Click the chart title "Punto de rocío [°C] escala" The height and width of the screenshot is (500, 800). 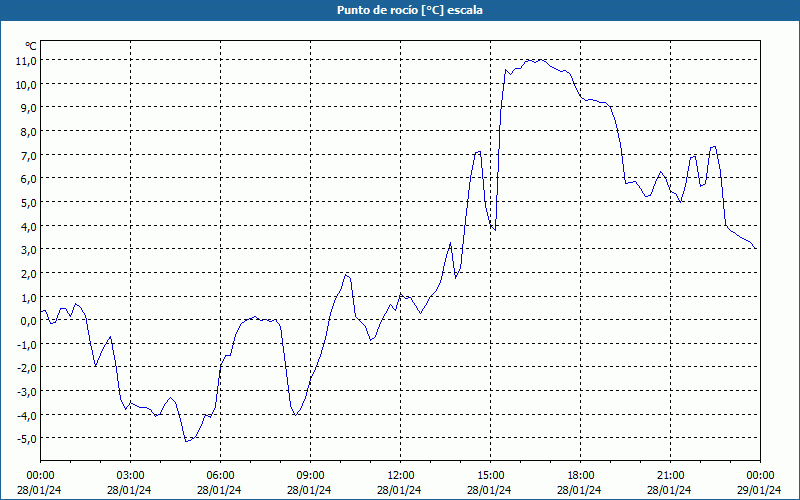pyautogui.click(x=410, y=10)
